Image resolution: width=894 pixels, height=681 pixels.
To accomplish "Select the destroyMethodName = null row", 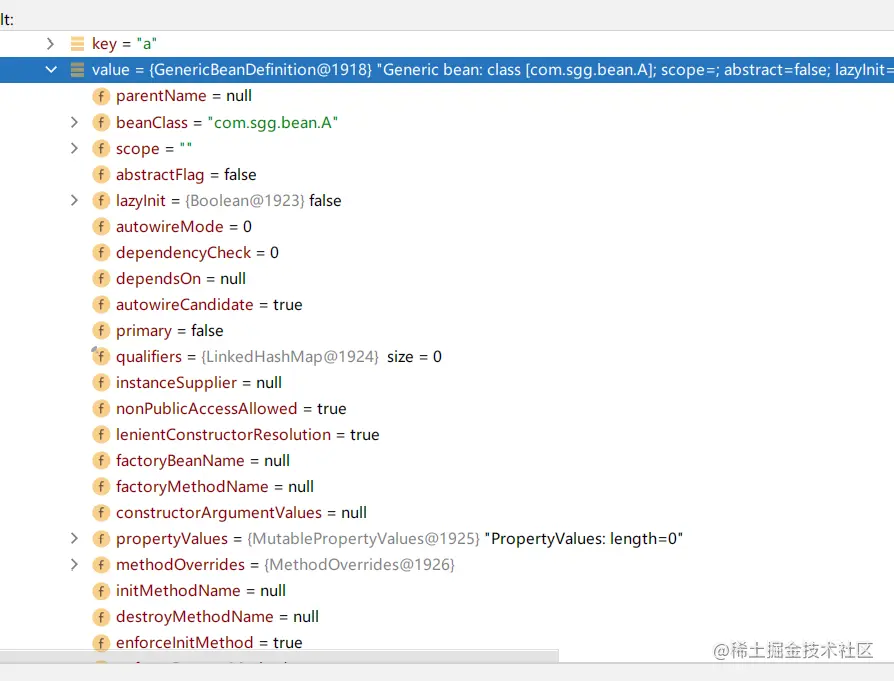I will 217,617.
